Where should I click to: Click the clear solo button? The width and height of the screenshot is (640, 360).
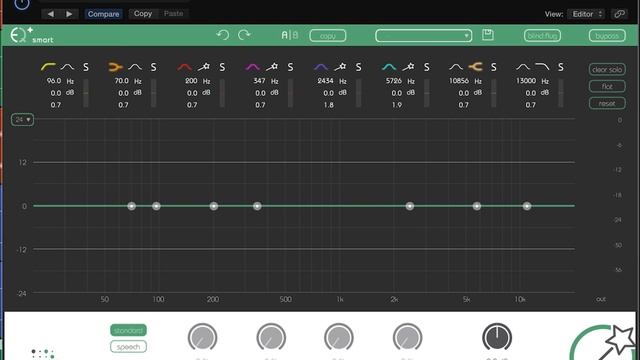tap(607, 69)
